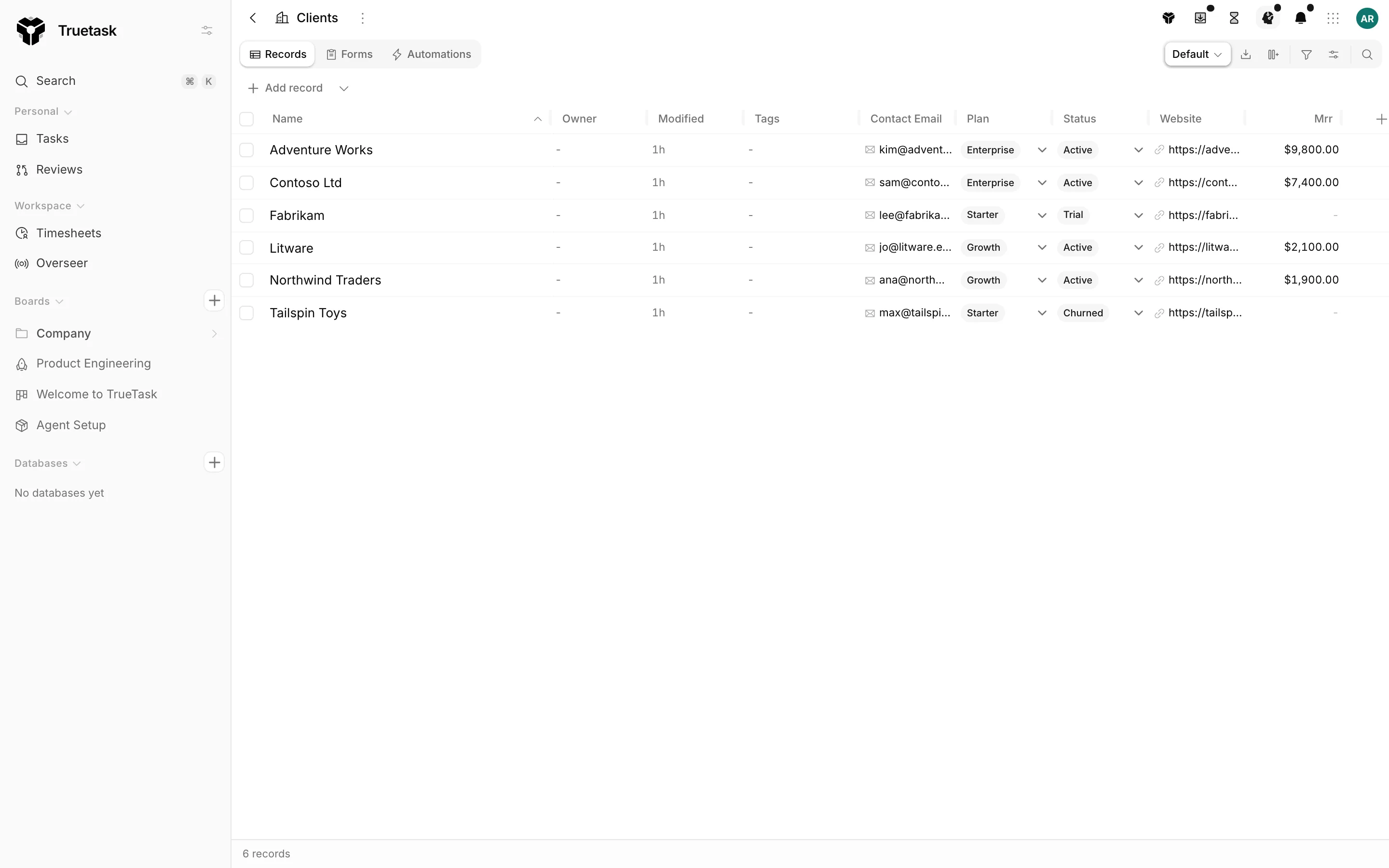
Task: Add a new board with plus
Action: coord(214,300)
